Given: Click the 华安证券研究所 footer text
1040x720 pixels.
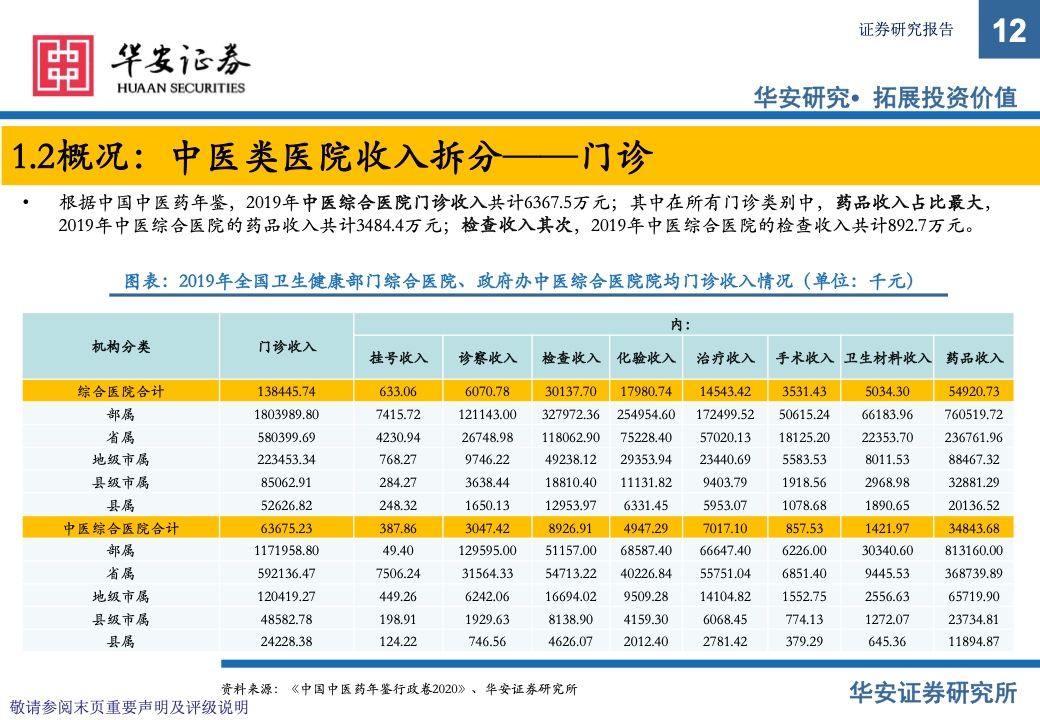Looking at the screenshot, I should [x=933, y=693].
